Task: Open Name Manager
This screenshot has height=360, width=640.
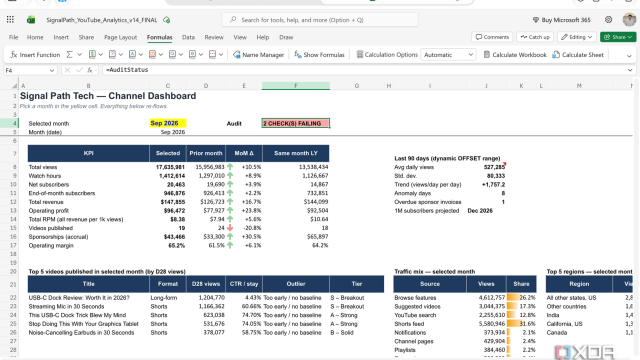Action: (258, 55)
